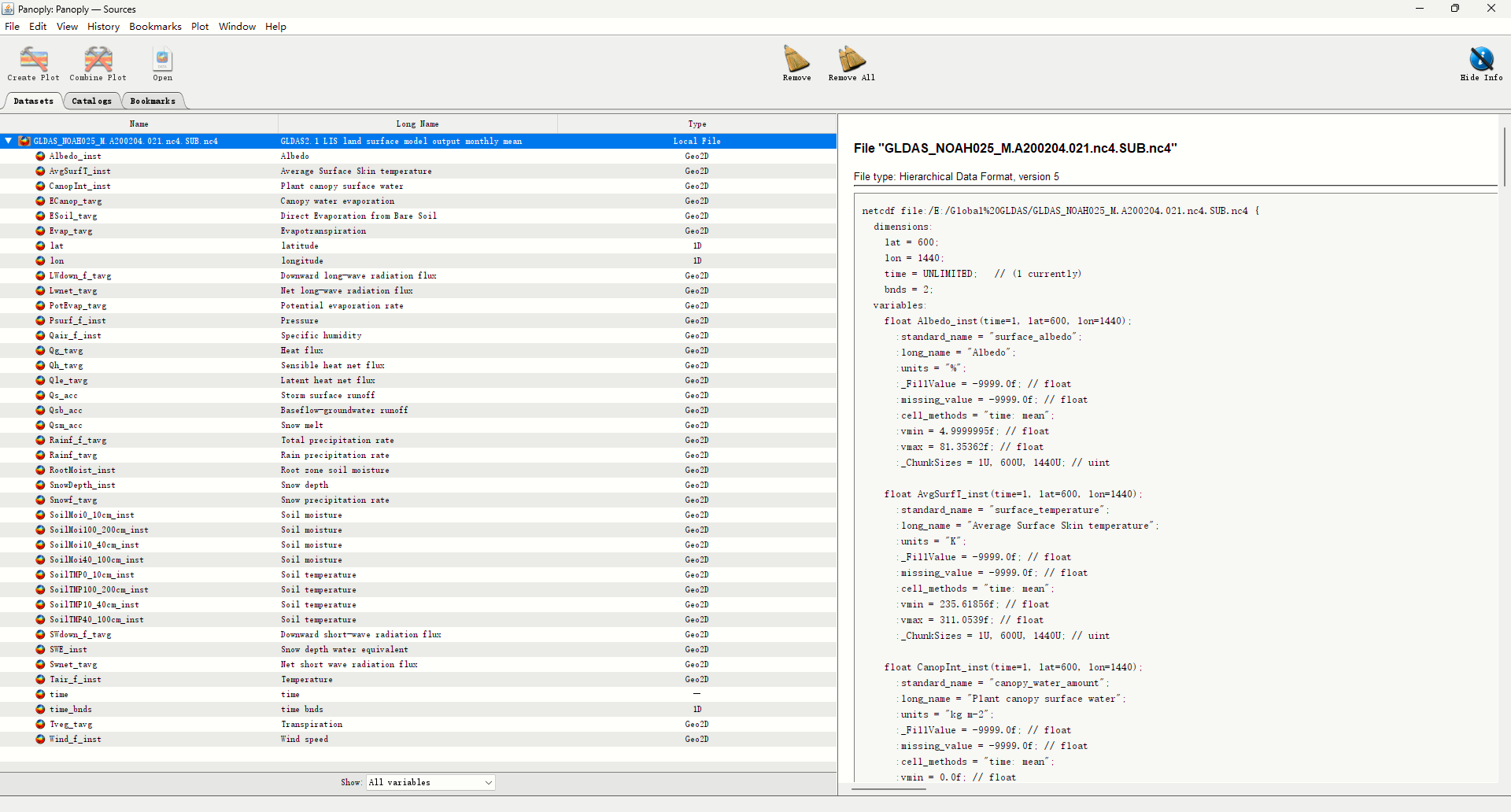The width and height of the screenshot is (1511, 812).
Task: Switch to the Catalogs tab
Action: tap(91, 101)
